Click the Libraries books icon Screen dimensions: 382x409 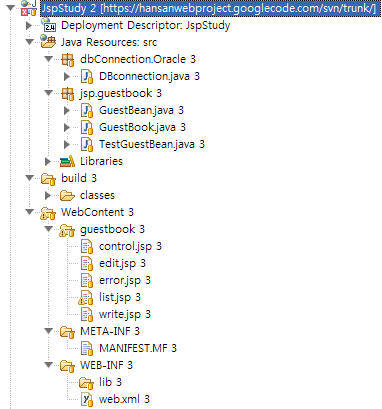click(x=67, y=161)
